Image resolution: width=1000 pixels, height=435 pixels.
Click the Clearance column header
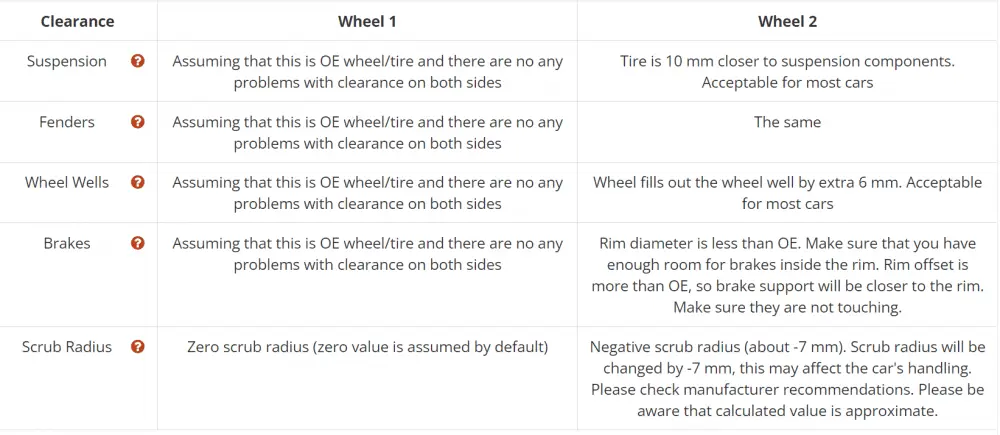77,21
